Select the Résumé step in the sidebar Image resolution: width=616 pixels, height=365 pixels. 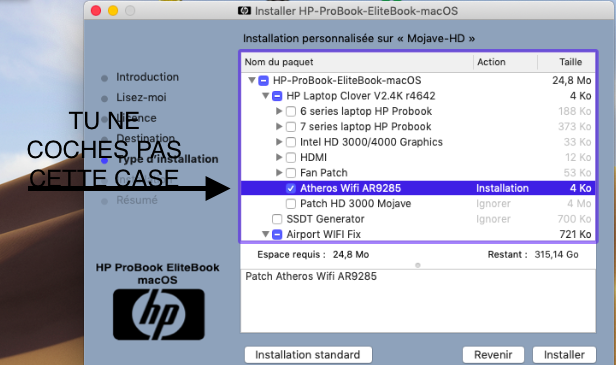pos(137,200)
